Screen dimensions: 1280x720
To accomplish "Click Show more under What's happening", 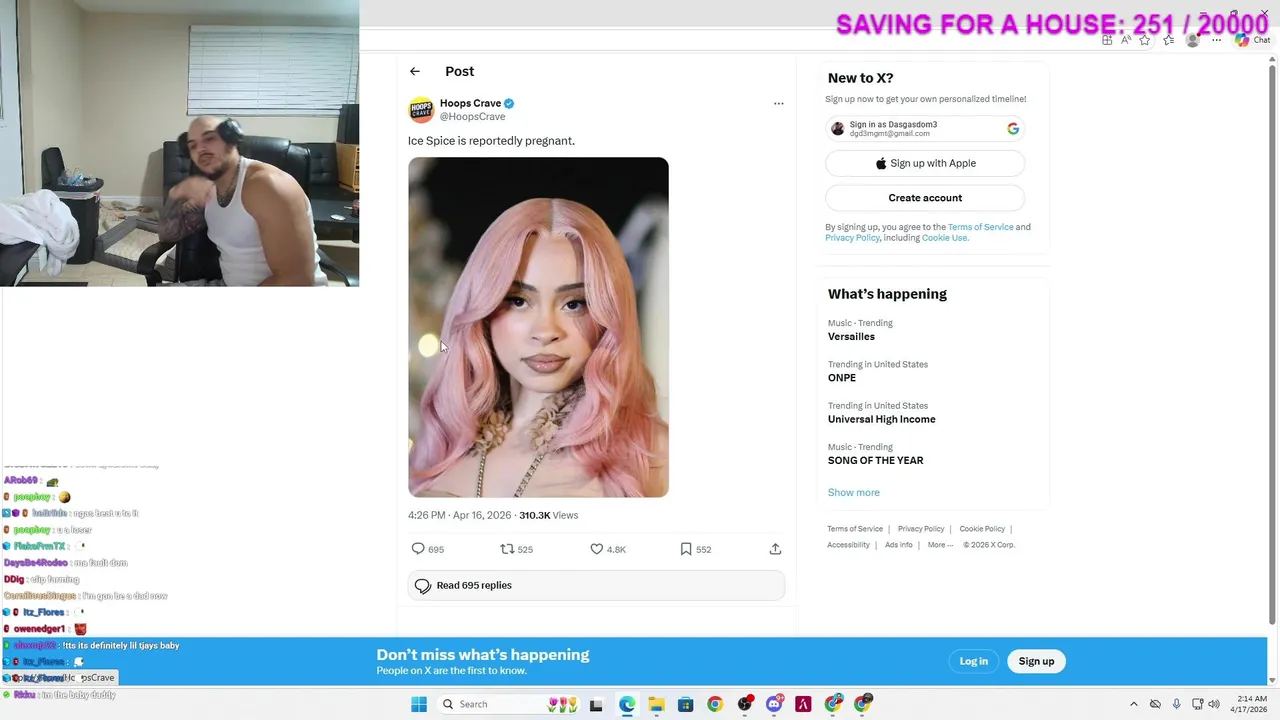I will [853, 492].
